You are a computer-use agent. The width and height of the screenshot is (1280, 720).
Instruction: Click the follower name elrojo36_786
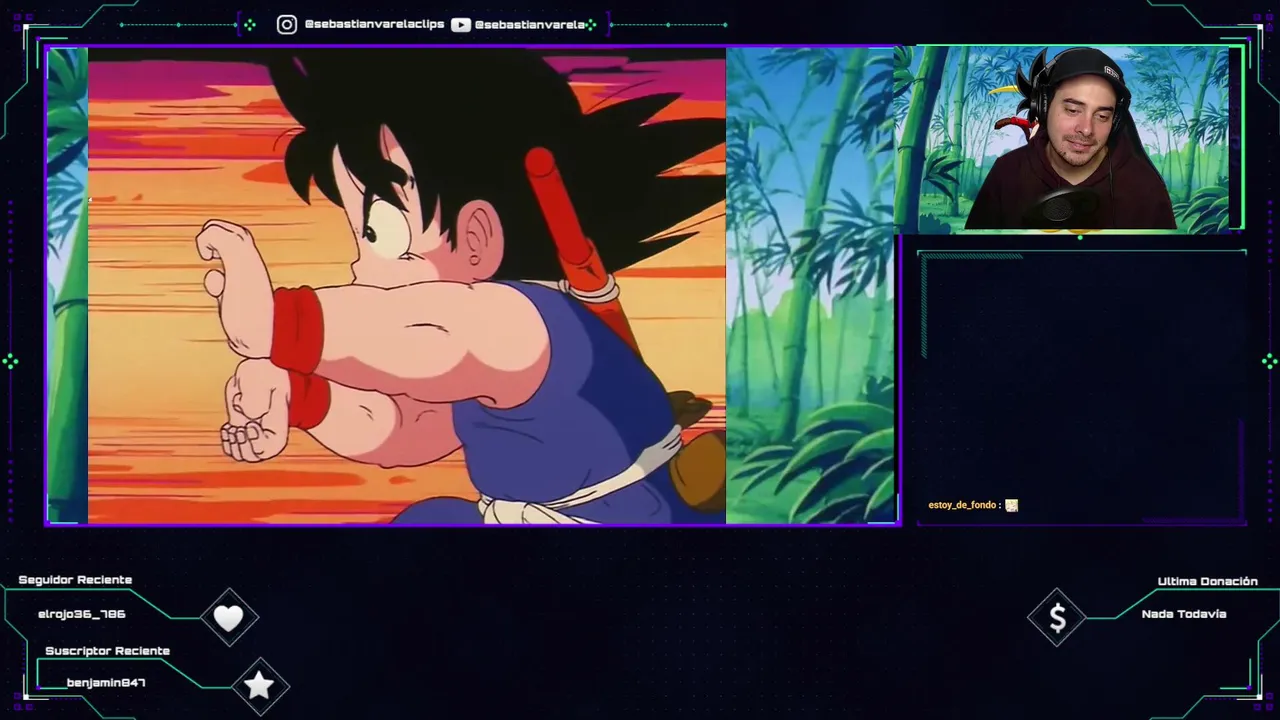[x=82, y=614]
